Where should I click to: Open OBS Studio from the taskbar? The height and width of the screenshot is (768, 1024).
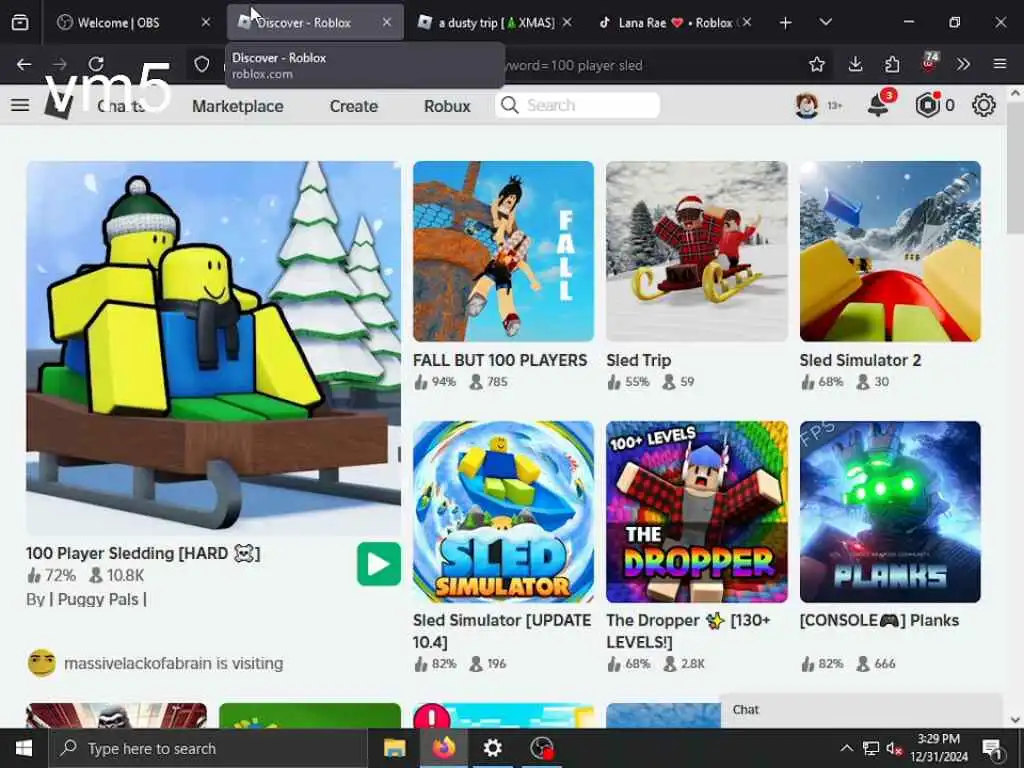point(541,748)
